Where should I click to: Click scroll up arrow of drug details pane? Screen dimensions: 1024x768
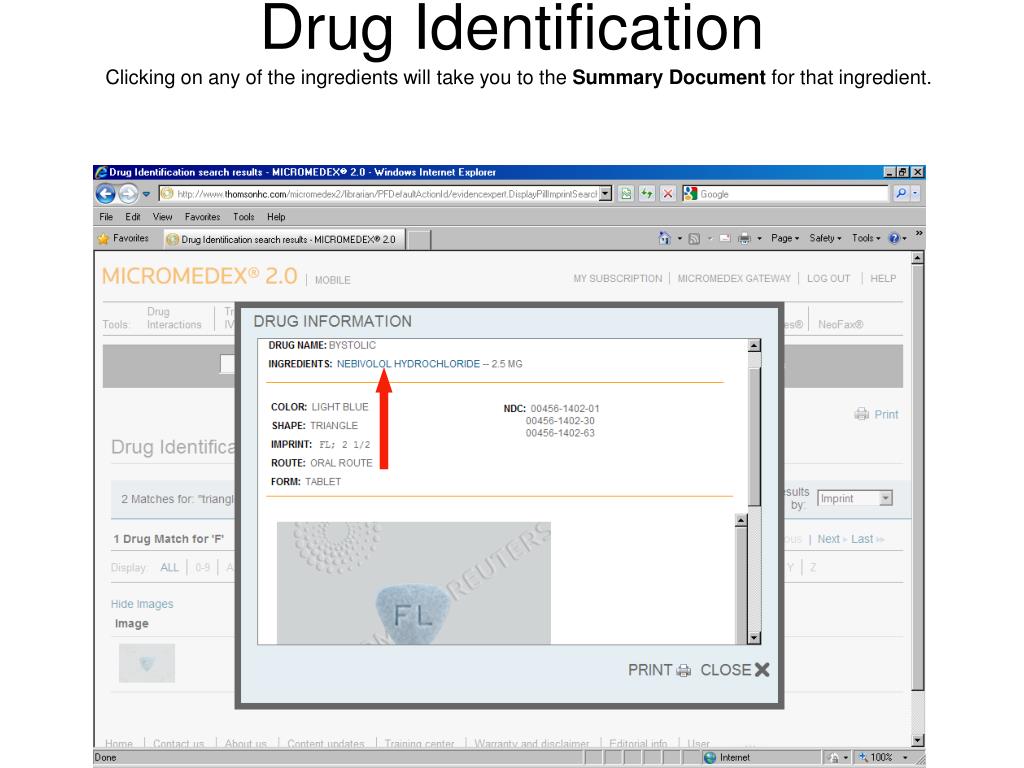click(x=754, y=345)
